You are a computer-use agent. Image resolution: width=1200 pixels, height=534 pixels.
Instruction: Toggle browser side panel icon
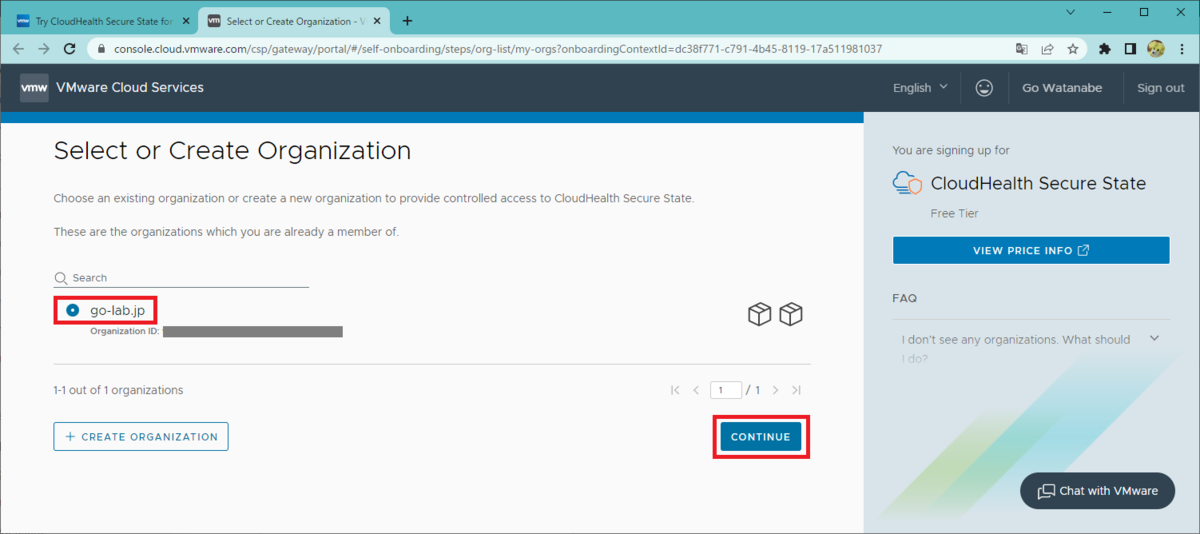click(1130, 48)
